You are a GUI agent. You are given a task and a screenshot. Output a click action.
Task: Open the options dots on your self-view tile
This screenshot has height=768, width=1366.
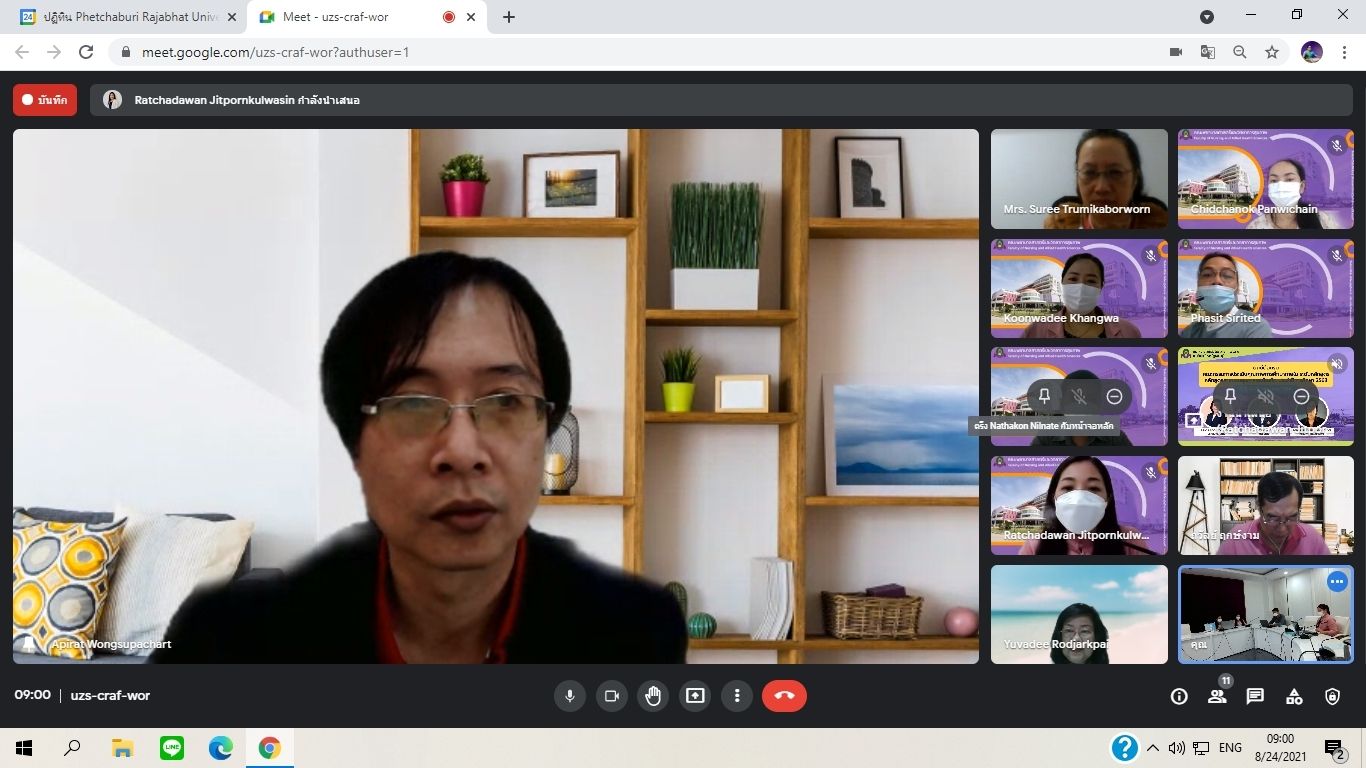click(x=1336, y=582)
